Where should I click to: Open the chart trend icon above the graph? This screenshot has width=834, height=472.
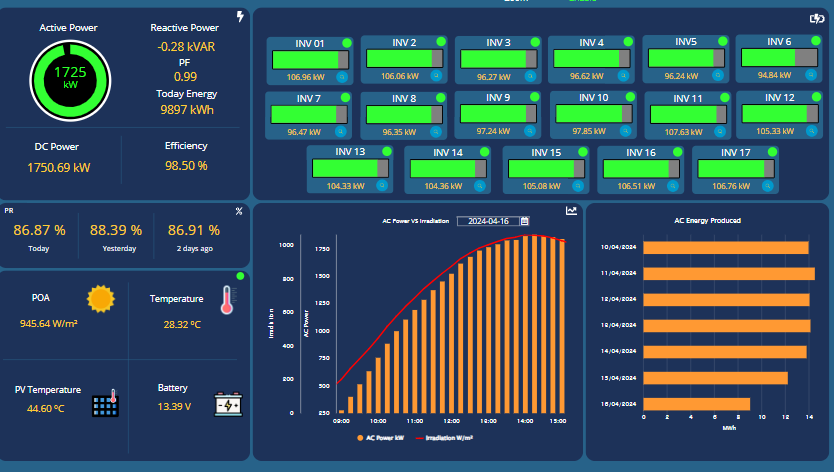point(571,211)
